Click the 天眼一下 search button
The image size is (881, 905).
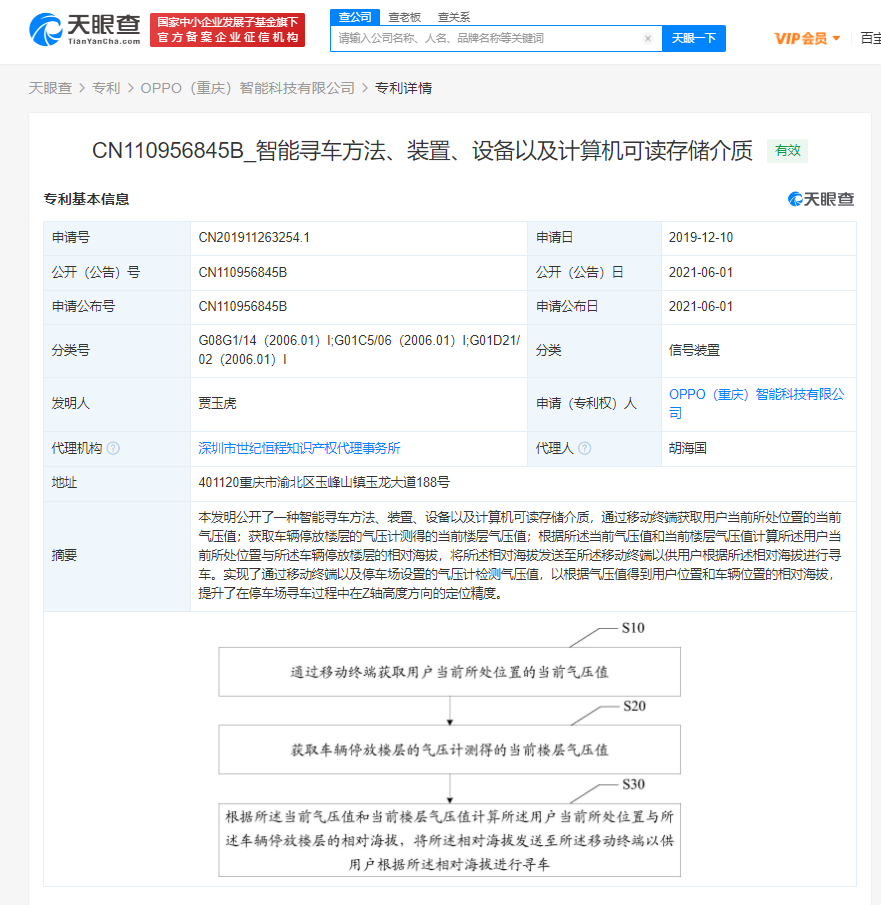click(693, 39)
